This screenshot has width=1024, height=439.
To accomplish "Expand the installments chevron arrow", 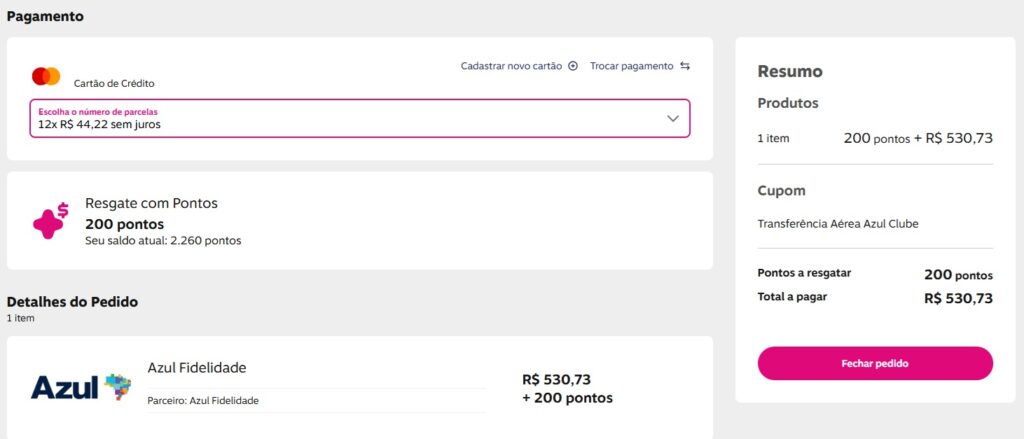I will [x=673, y=118].
